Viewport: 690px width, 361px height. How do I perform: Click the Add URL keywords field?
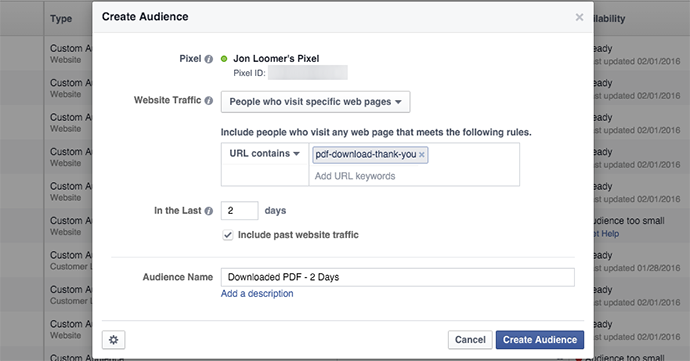point(355,176)
